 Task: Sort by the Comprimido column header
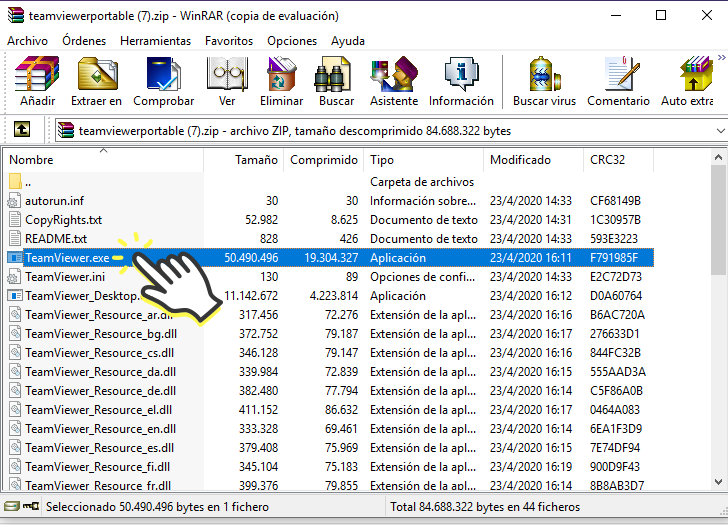pos(324,160)
